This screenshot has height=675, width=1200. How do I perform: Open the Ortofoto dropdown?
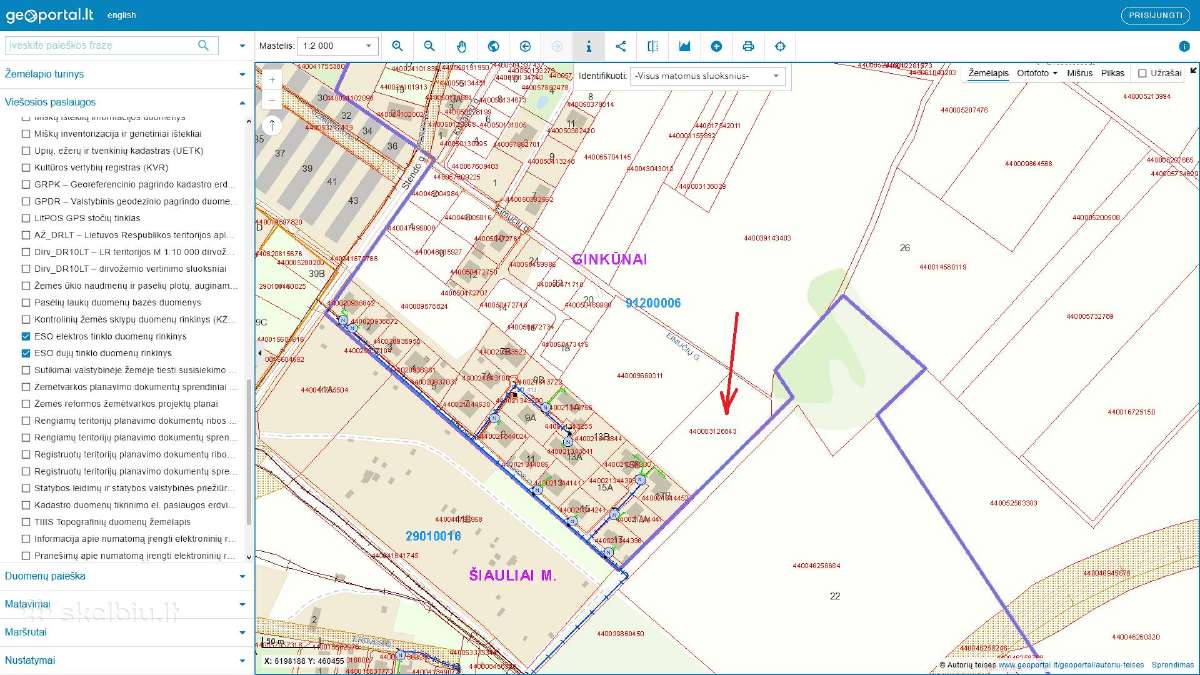[x=1037, y=73]
